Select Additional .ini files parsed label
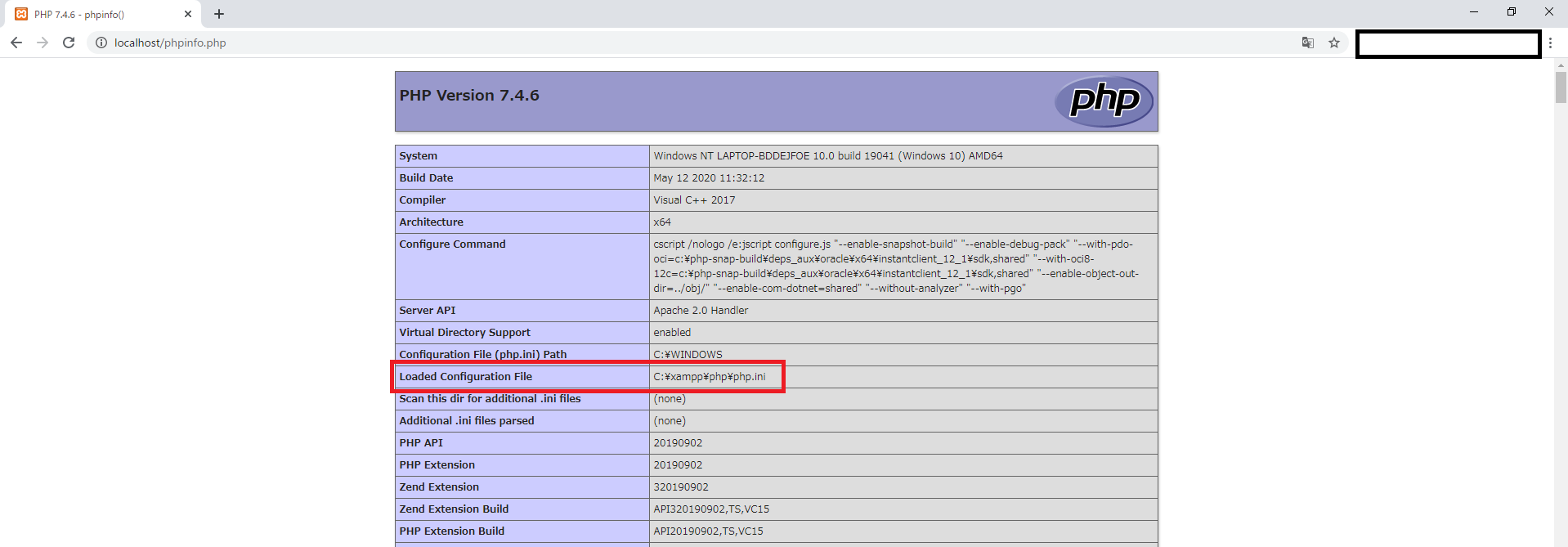The width and height of the screenshot is (1568, 547). (x=467, y=421)
